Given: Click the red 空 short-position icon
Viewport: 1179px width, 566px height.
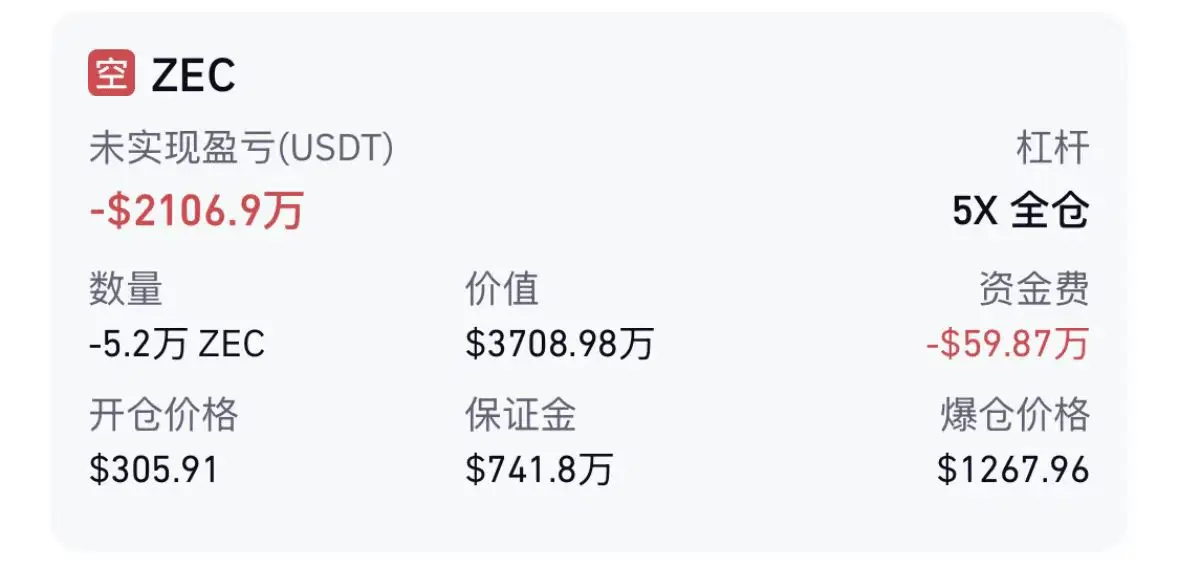Looking at the screenshot, I should (x=111, y=75).
